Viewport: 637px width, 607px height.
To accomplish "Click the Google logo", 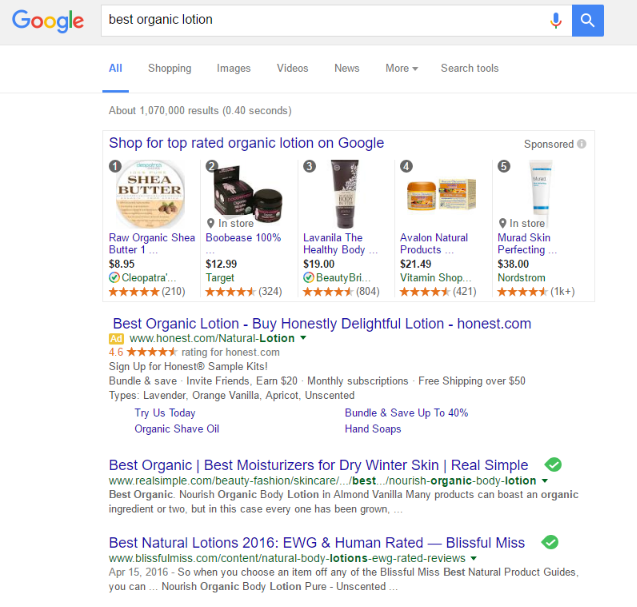I will 48,21.
